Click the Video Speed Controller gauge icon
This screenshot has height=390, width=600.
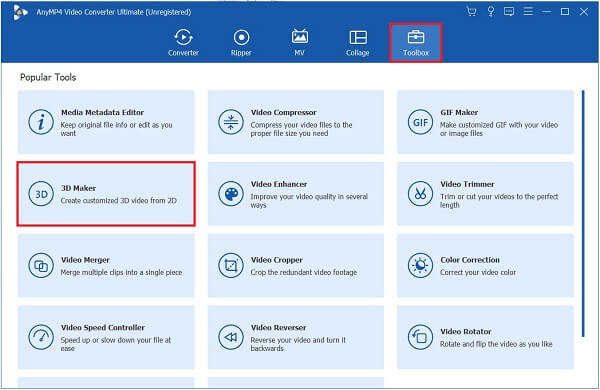(41, 337)
